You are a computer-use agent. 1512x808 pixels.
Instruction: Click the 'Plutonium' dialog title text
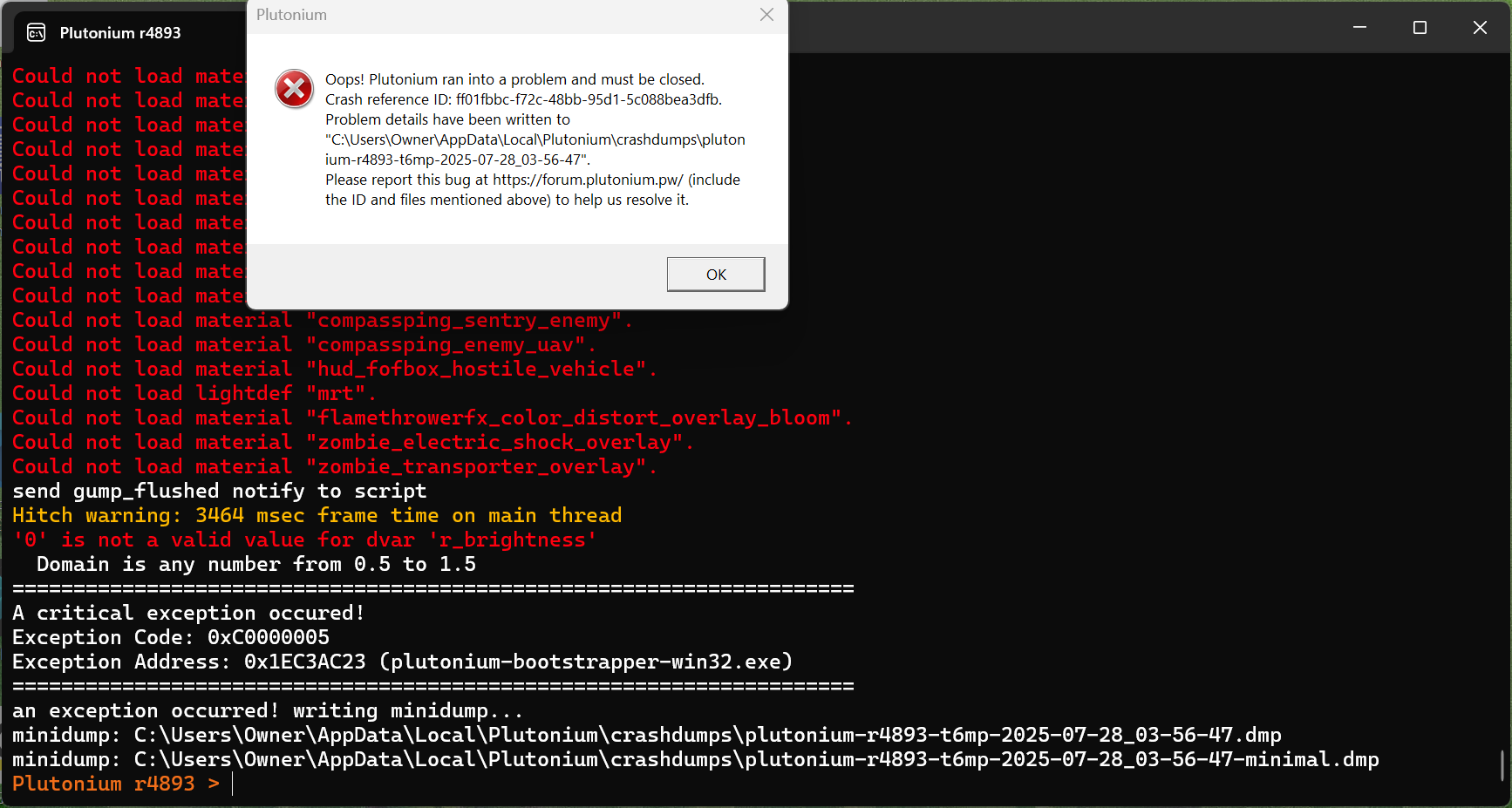(x=292, y=15)
